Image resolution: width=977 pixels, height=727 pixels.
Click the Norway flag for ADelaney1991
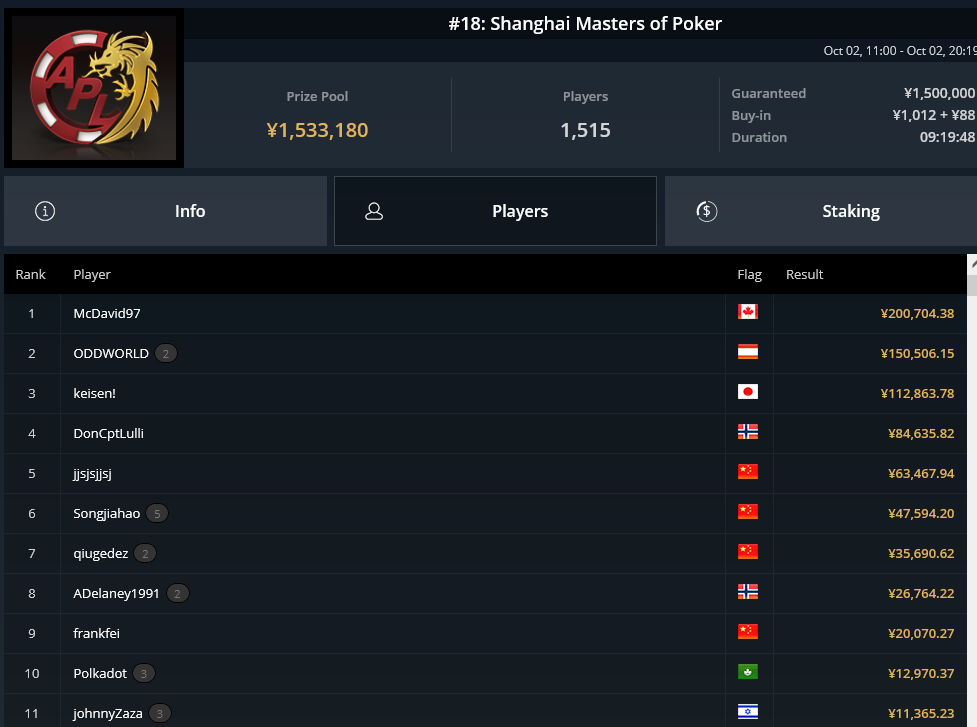[x=748, y=592]
